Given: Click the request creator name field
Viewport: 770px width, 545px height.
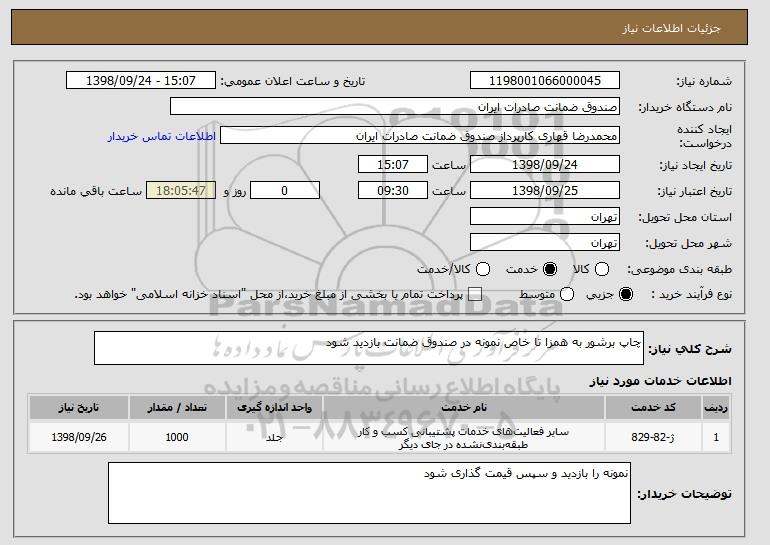Looking at the screenshot, I should click(420, 136).
